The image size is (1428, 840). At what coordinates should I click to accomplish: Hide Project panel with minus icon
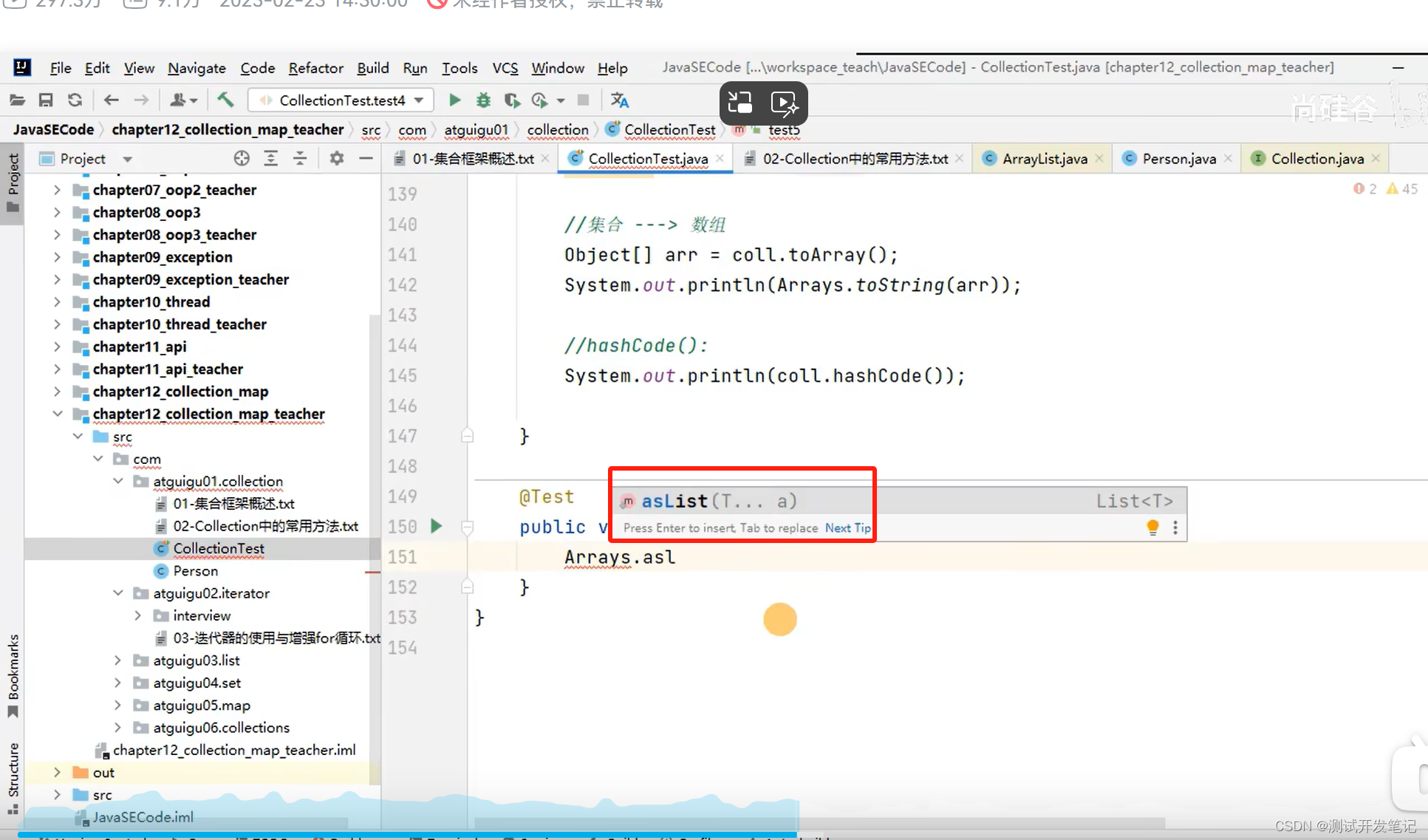pyautogui.click(x=366, y=158)
